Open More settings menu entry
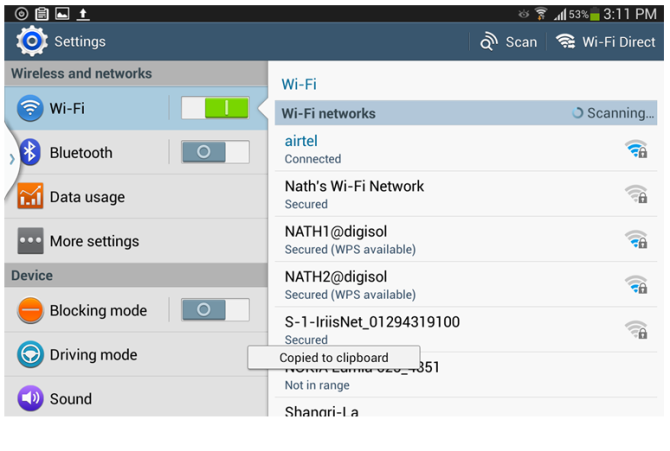Viewport: 670px width, 451px height. (136, 241)
